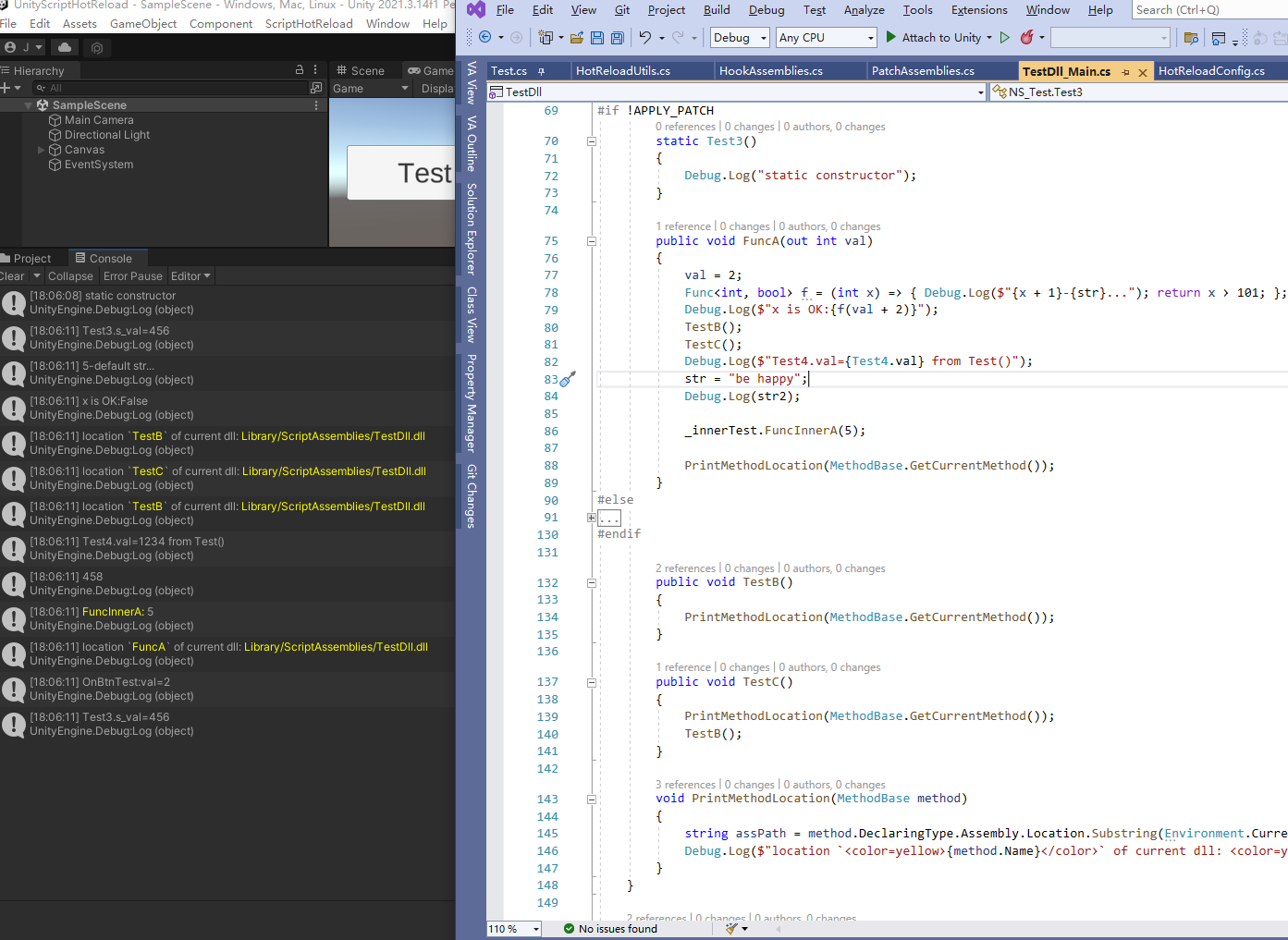1288x940 pixels.
Task: Open SampleScene row three-dot options
Action: tap(316, 105)
